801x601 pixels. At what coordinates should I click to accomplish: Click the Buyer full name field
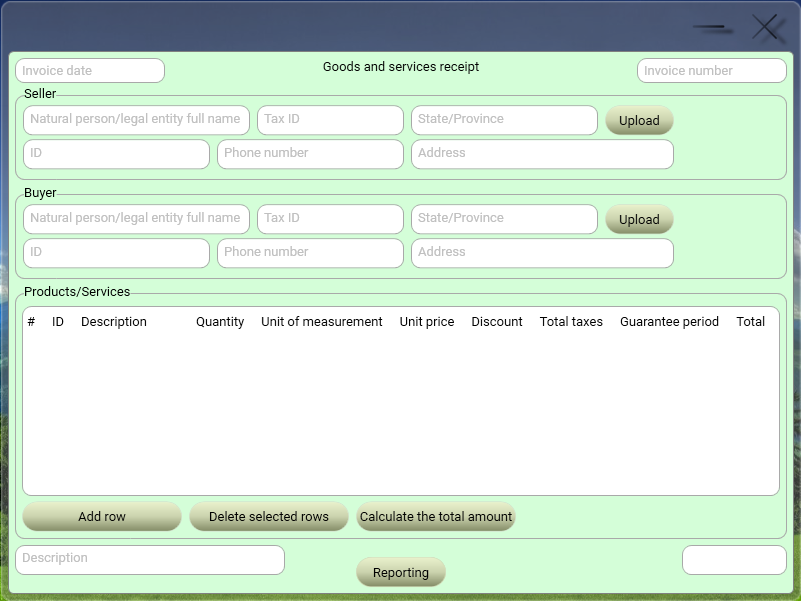[136, 219]
